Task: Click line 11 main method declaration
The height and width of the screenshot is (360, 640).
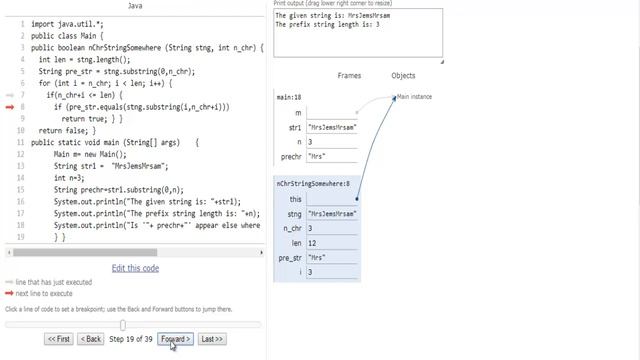Action: tap(115, 142)
